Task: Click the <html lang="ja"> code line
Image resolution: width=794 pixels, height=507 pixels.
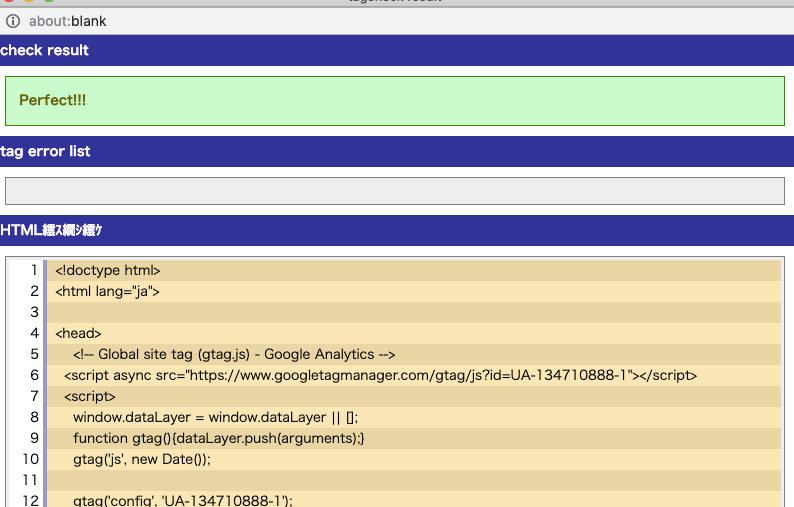Action: (108, 291)
